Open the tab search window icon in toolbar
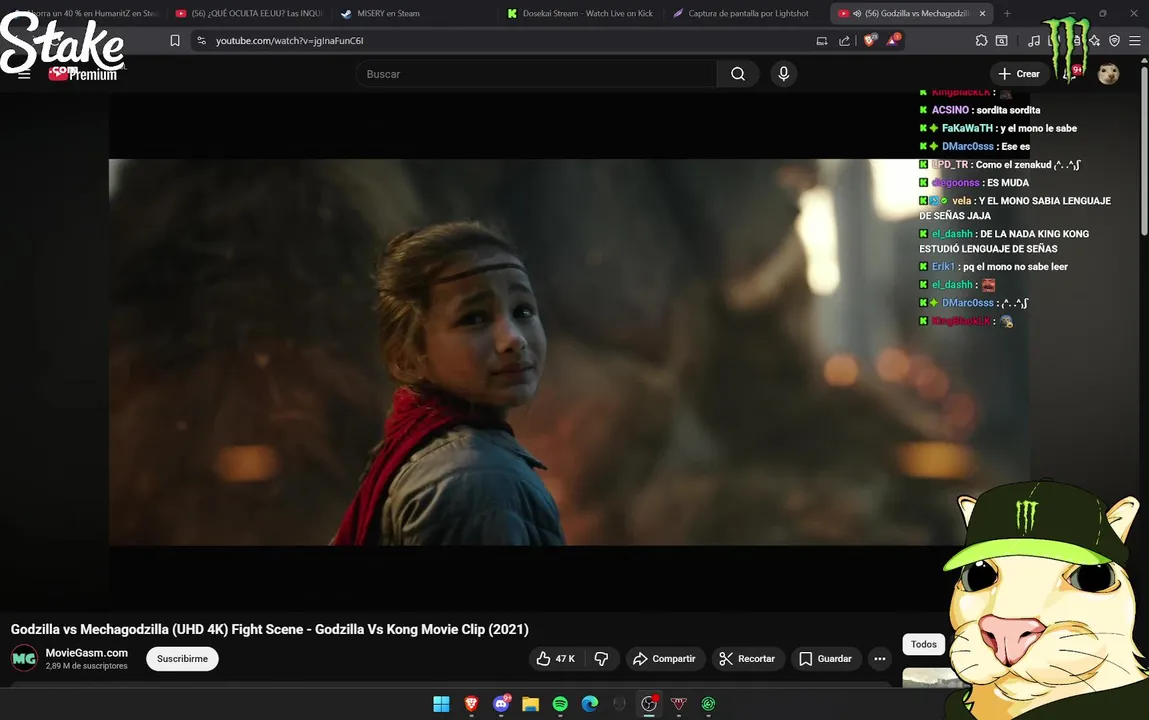This screenshot has width=1149, height=720. tap(1002, 41)
